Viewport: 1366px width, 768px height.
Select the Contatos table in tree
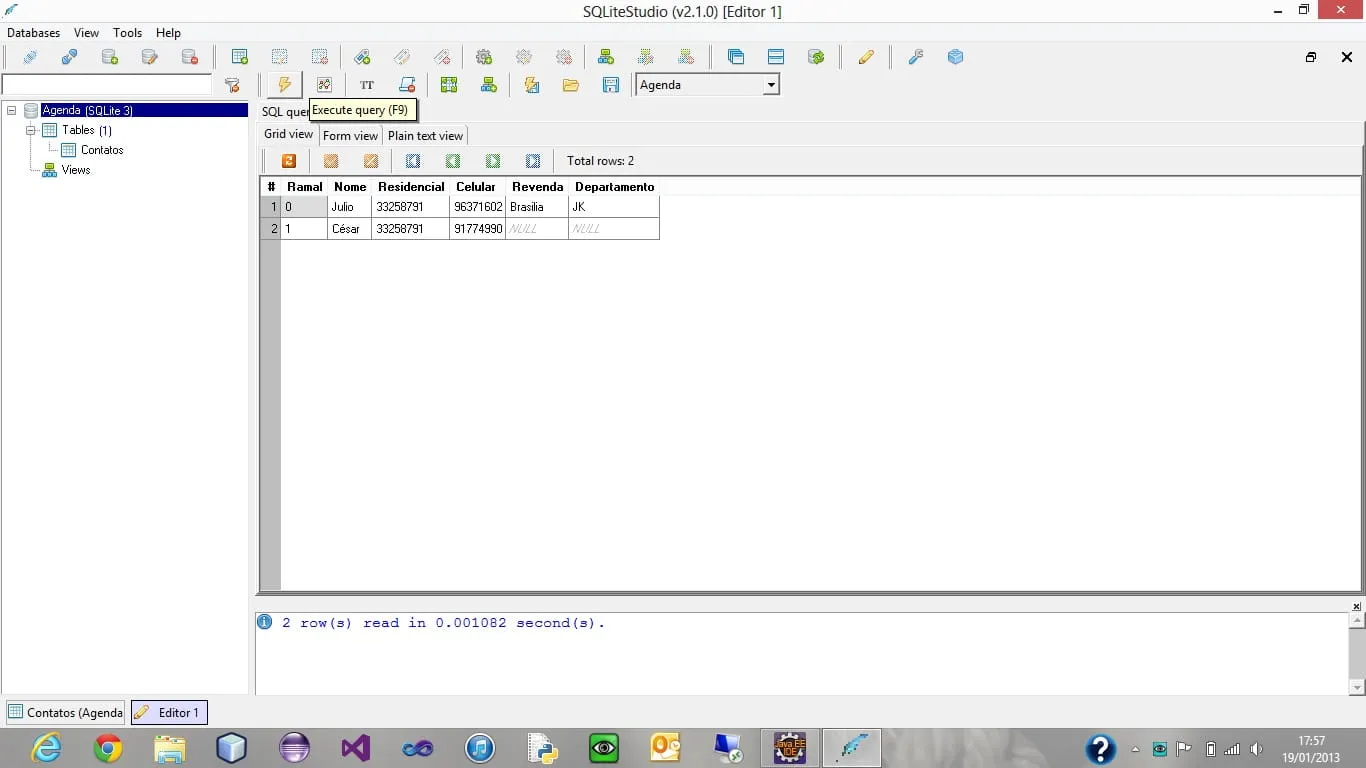[x=102, y=150]
